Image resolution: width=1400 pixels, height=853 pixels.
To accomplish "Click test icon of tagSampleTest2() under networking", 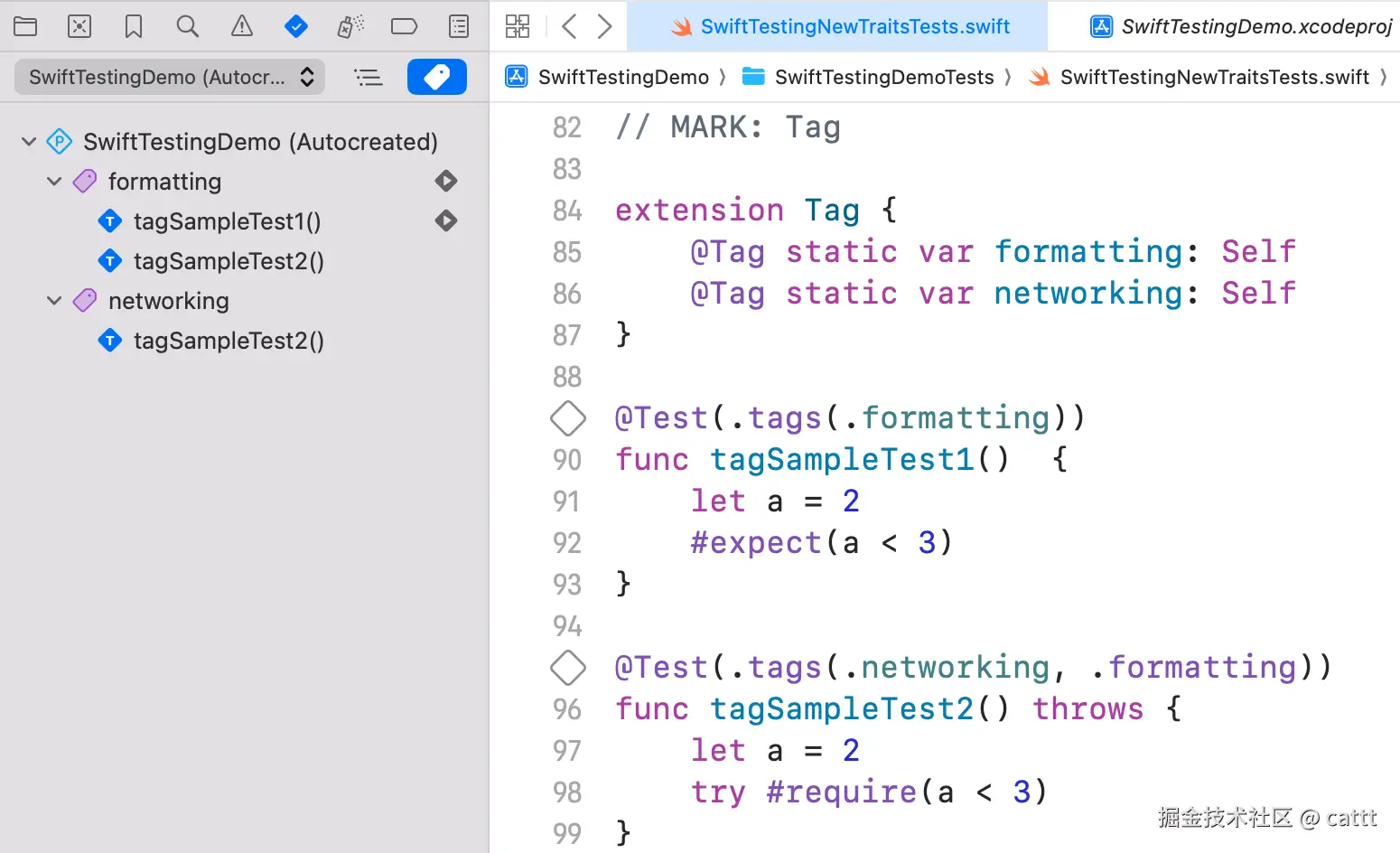I will point(110,340).
